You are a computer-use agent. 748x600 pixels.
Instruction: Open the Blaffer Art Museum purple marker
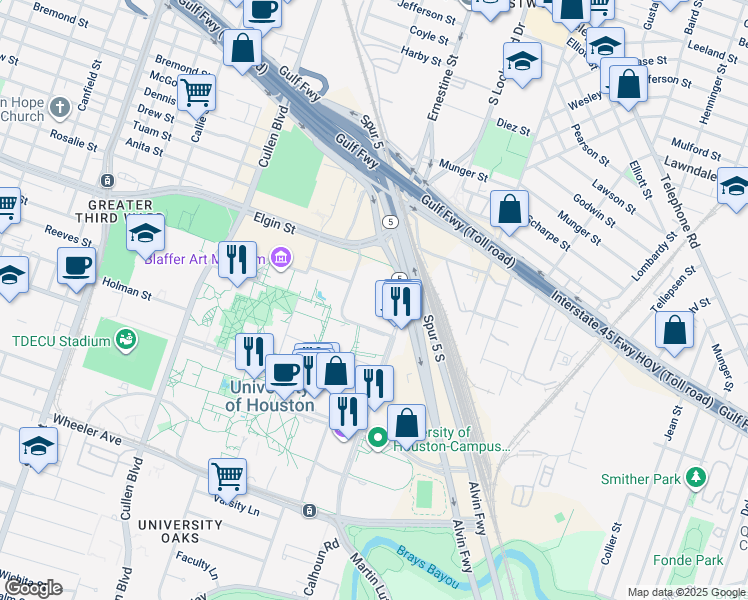click(x=281, y=260)
